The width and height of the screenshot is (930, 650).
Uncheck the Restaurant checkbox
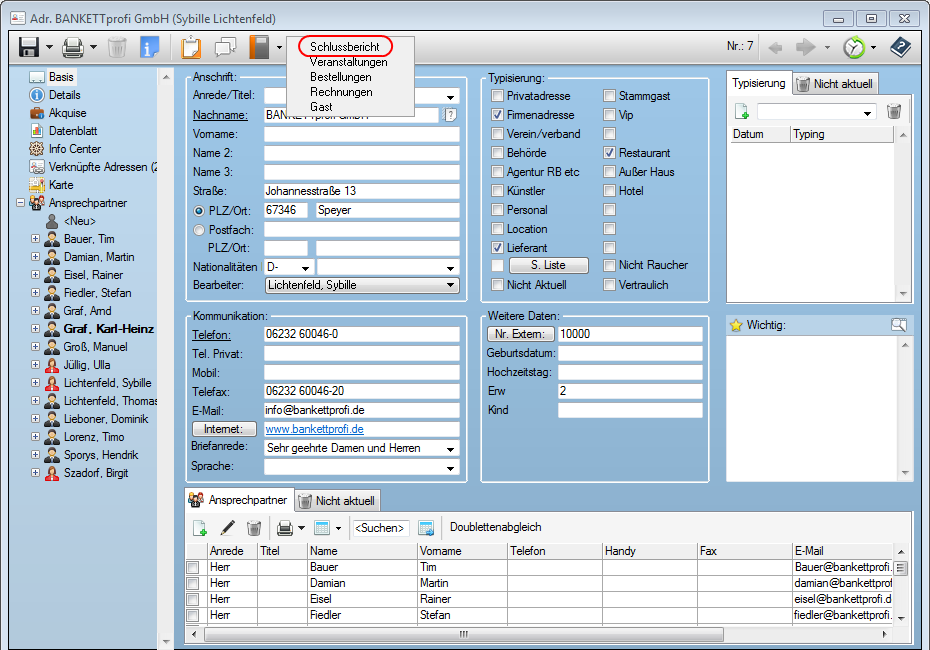click(610, 153)
